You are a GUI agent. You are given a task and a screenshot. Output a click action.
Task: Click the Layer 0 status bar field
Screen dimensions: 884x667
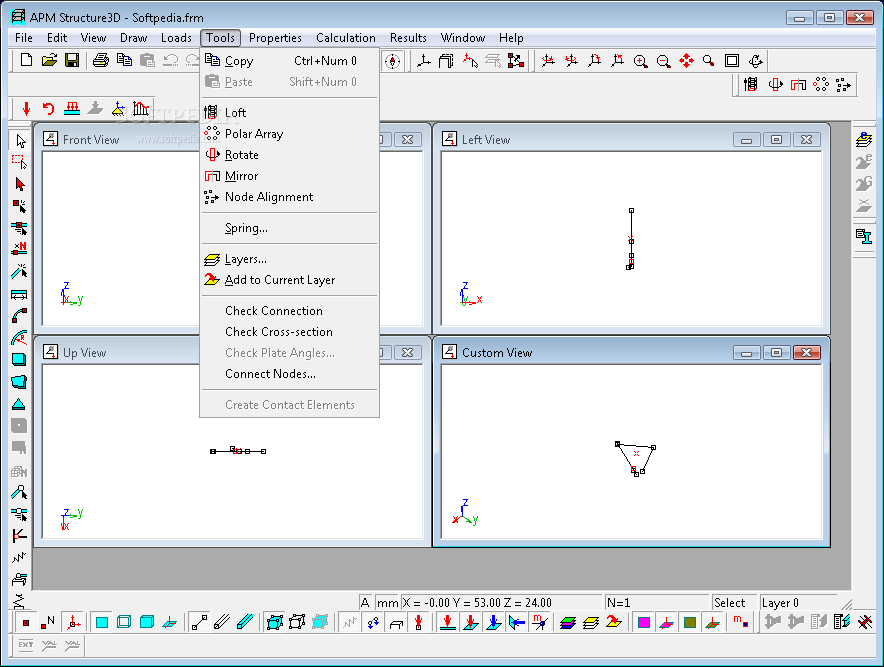click(x=797, y=603)
